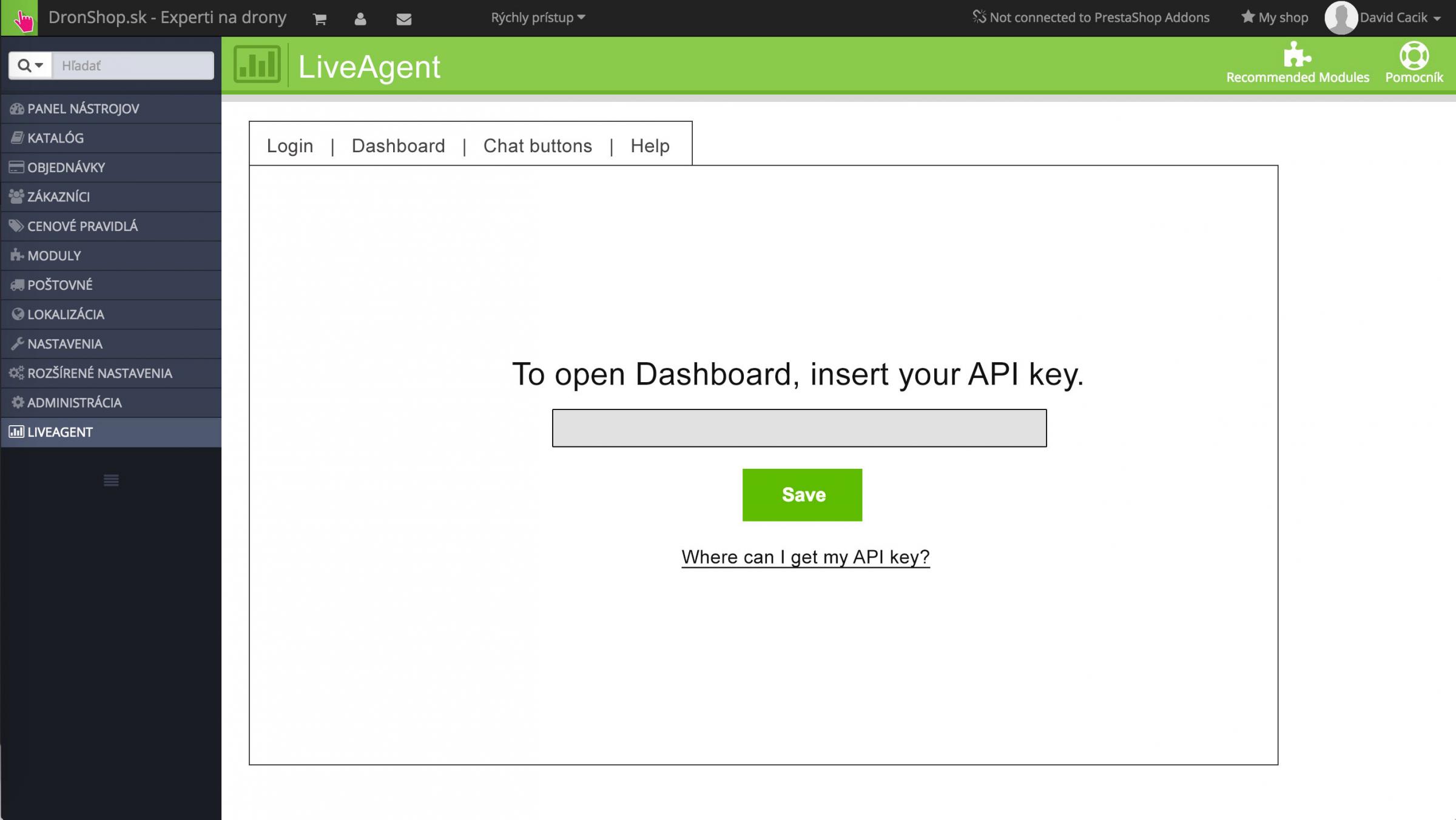Viewport: 1456px width, 820px height.
Task: Click the shopping cart icon in top bar
Action: tap(320, 19)
